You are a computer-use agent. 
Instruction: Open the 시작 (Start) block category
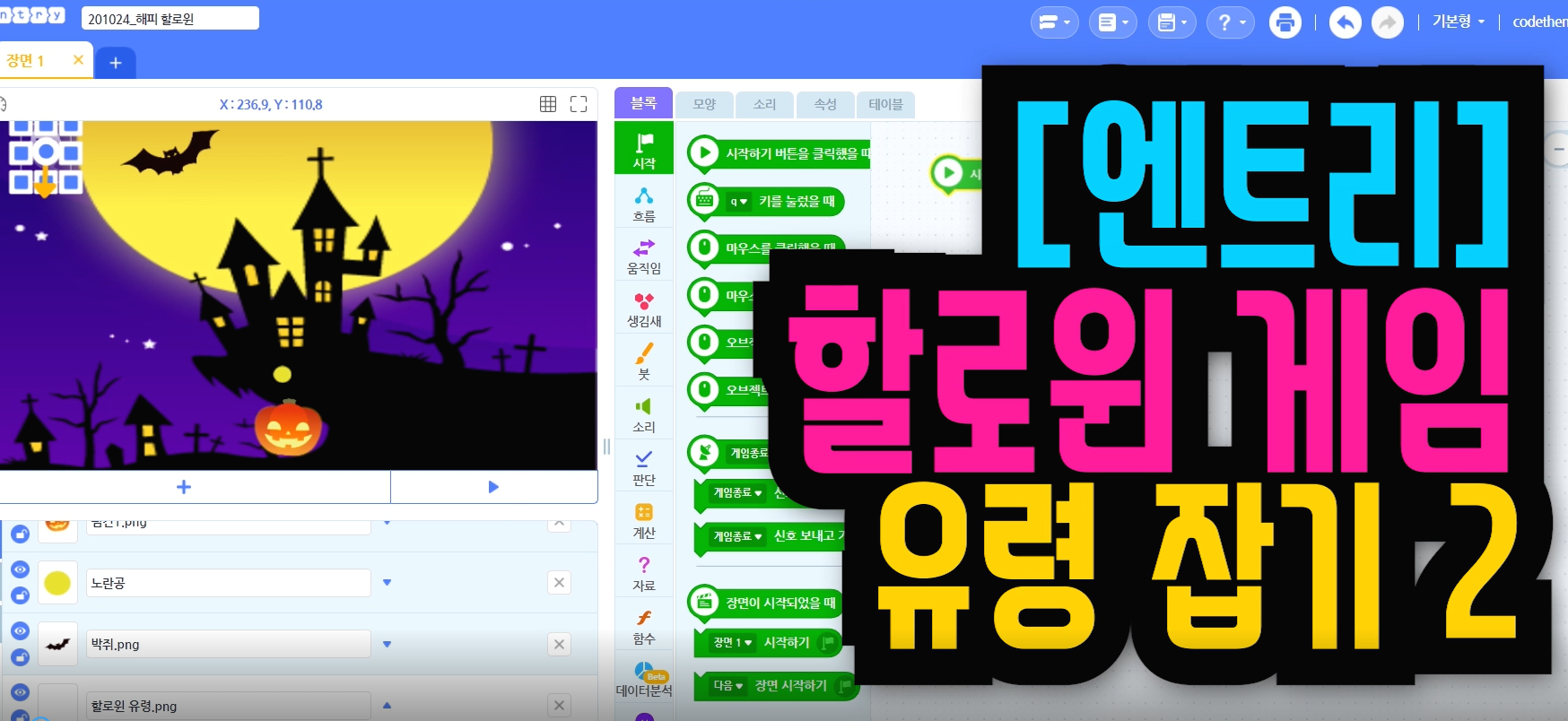click(644, 149)
